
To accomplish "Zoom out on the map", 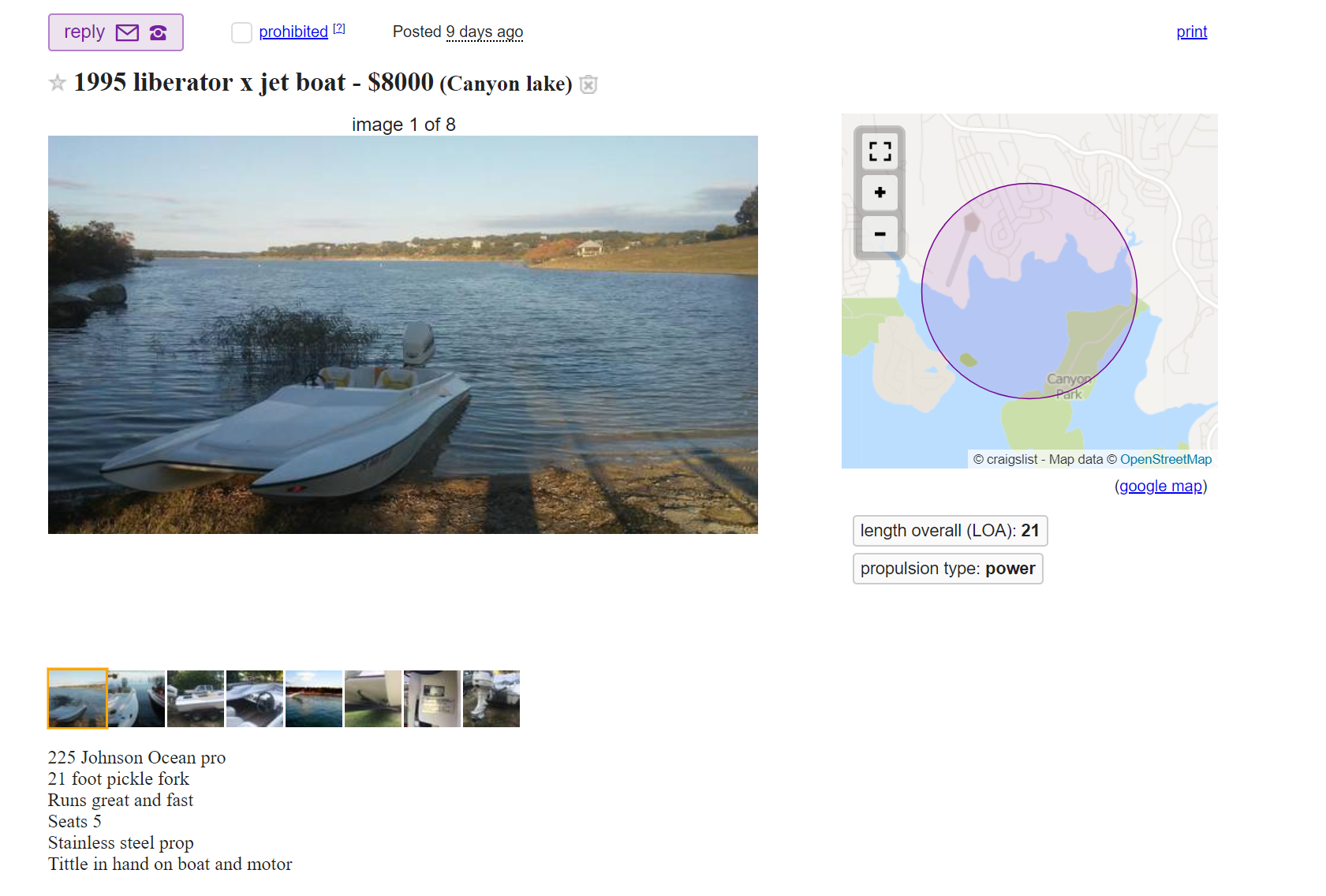I will click(x=880, y=233).
